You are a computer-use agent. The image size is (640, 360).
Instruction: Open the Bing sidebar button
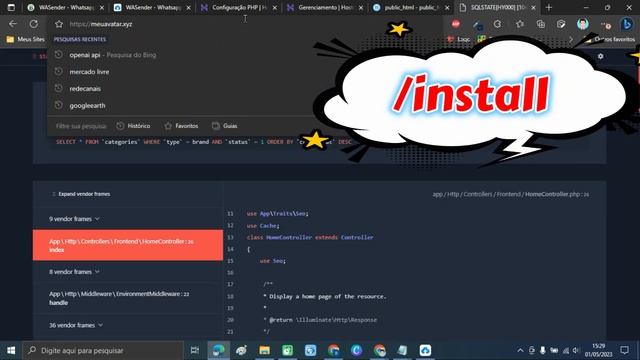[x=627, y=24]
